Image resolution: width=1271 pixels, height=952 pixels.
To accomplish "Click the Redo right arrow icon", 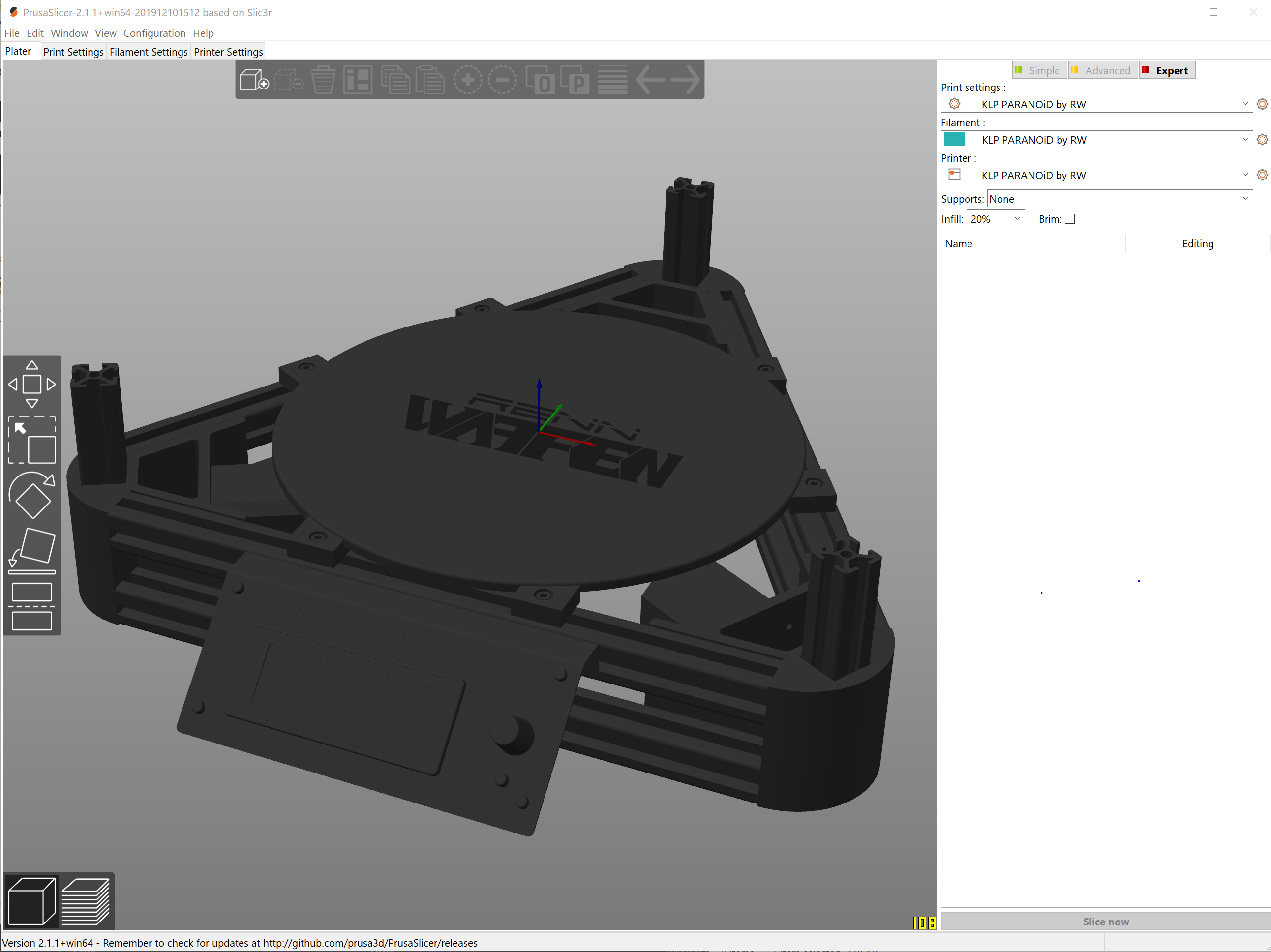I will click(x=686, y=80).
